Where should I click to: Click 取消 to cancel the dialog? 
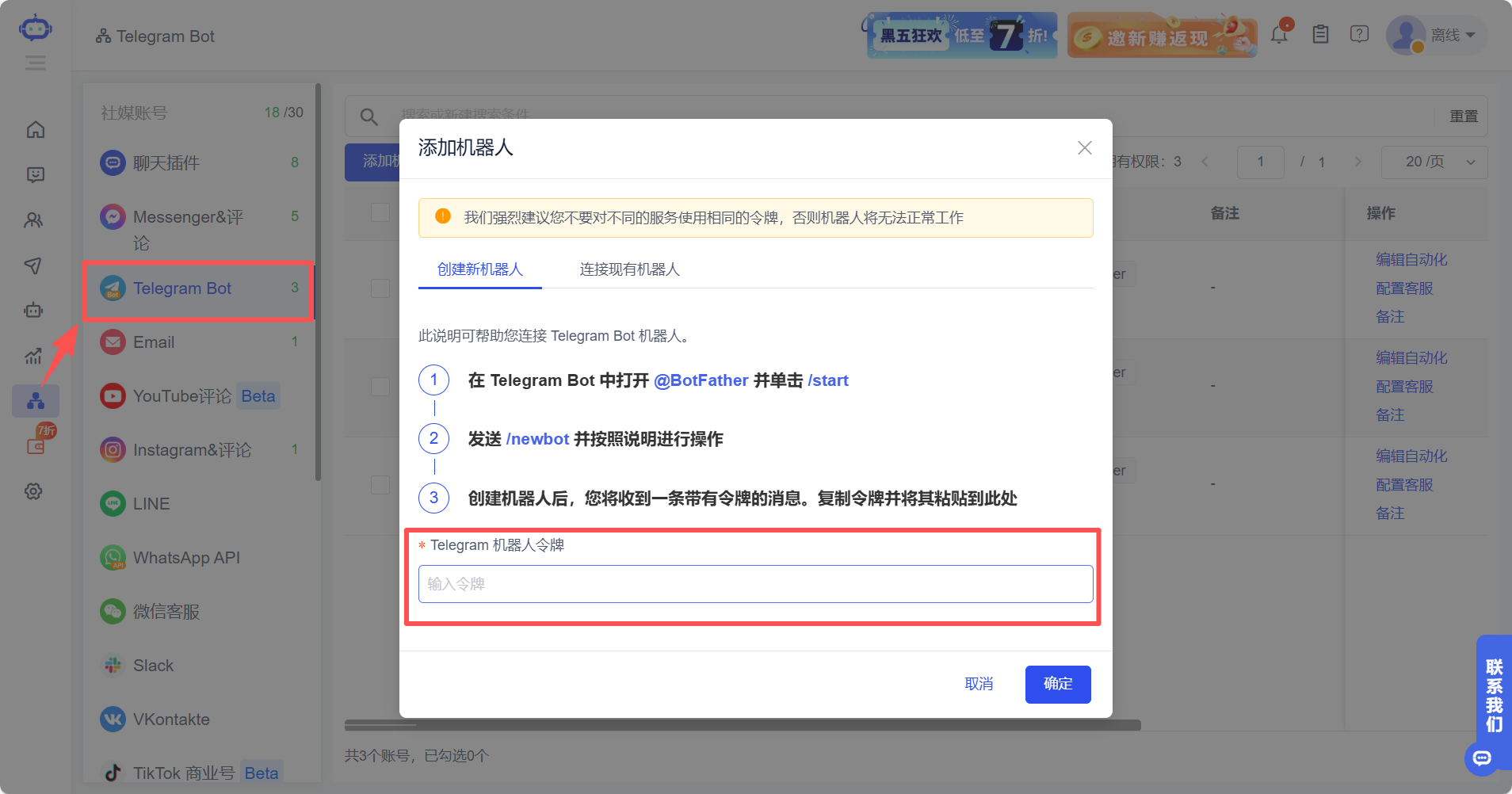tap(979, 684)
